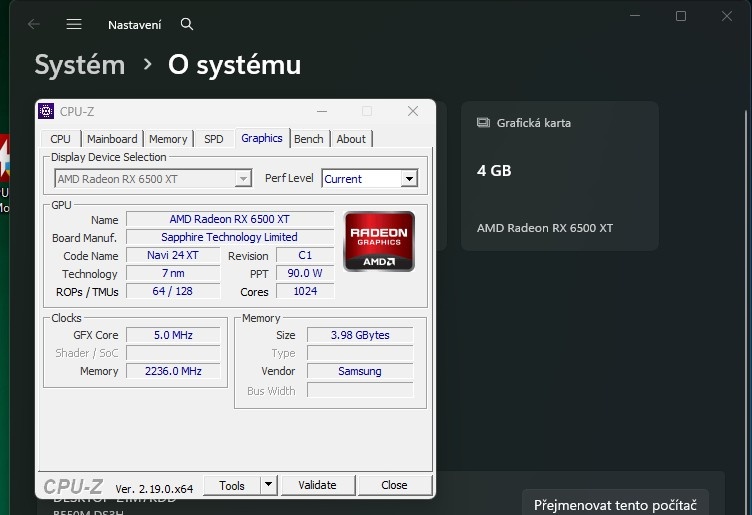
Task: Click the 7 nm technology value
Action: 173,273
